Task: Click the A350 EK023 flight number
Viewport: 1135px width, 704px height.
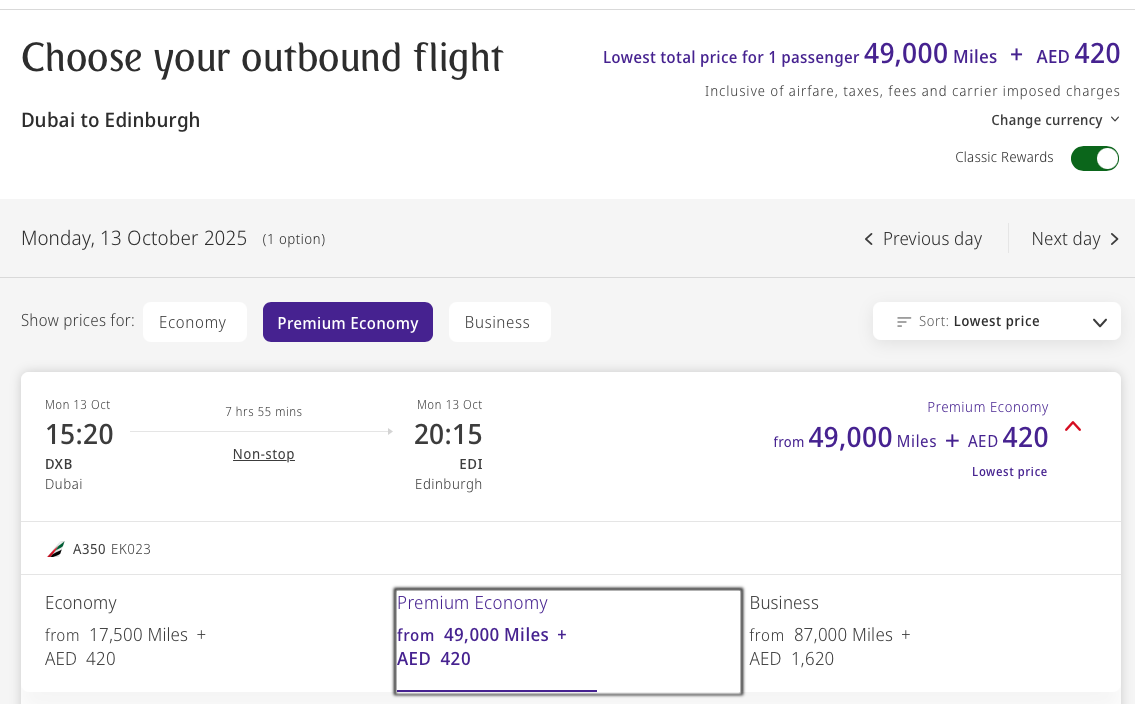Action: 111,549
